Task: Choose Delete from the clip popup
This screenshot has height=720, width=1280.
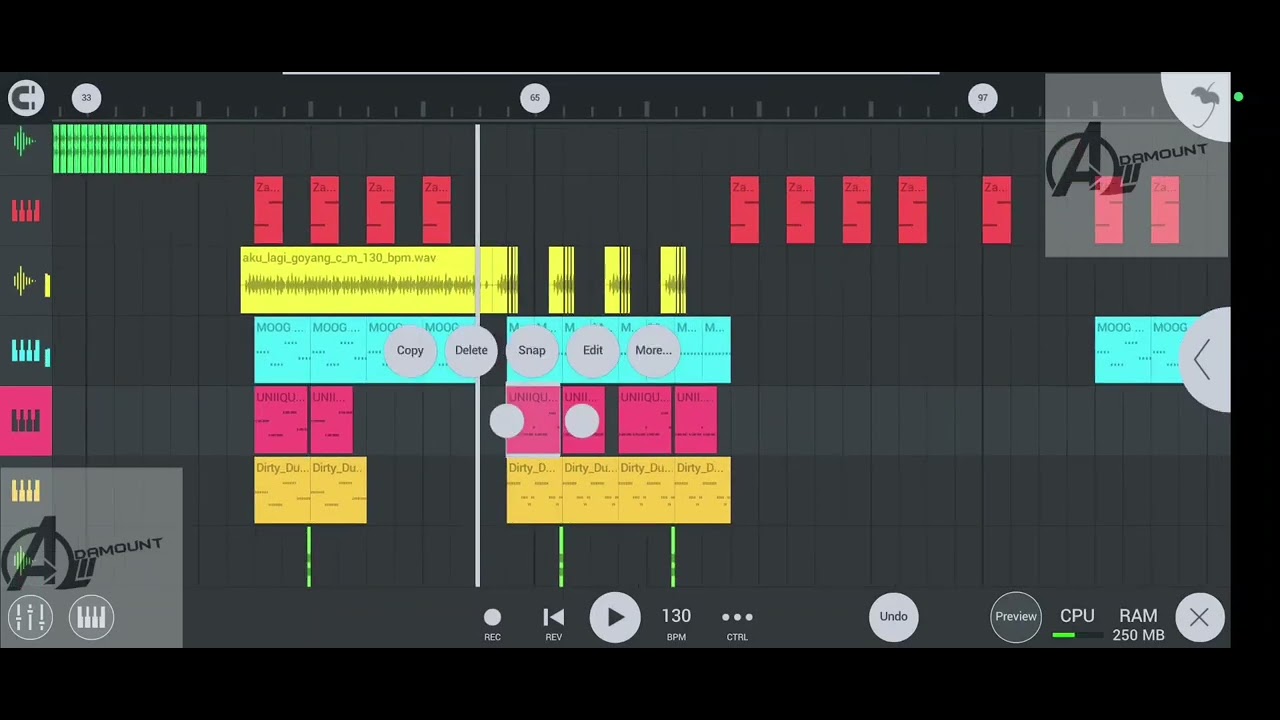Action: pyautogui.click(x=471, y=350)
